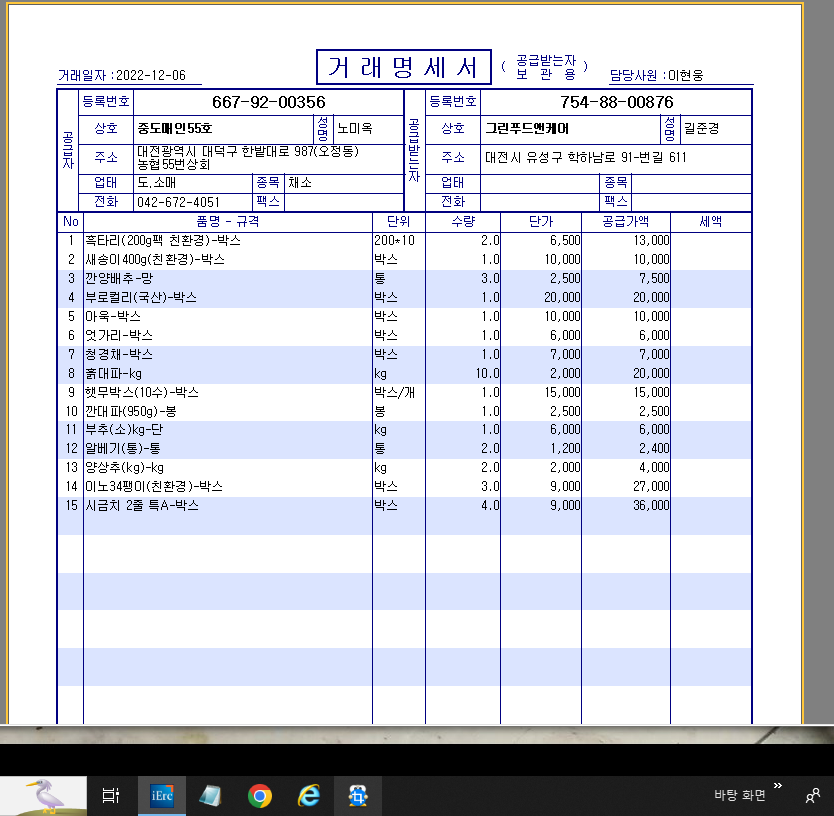Launch Internet Explorer from the taskbar

coord(310,796)
